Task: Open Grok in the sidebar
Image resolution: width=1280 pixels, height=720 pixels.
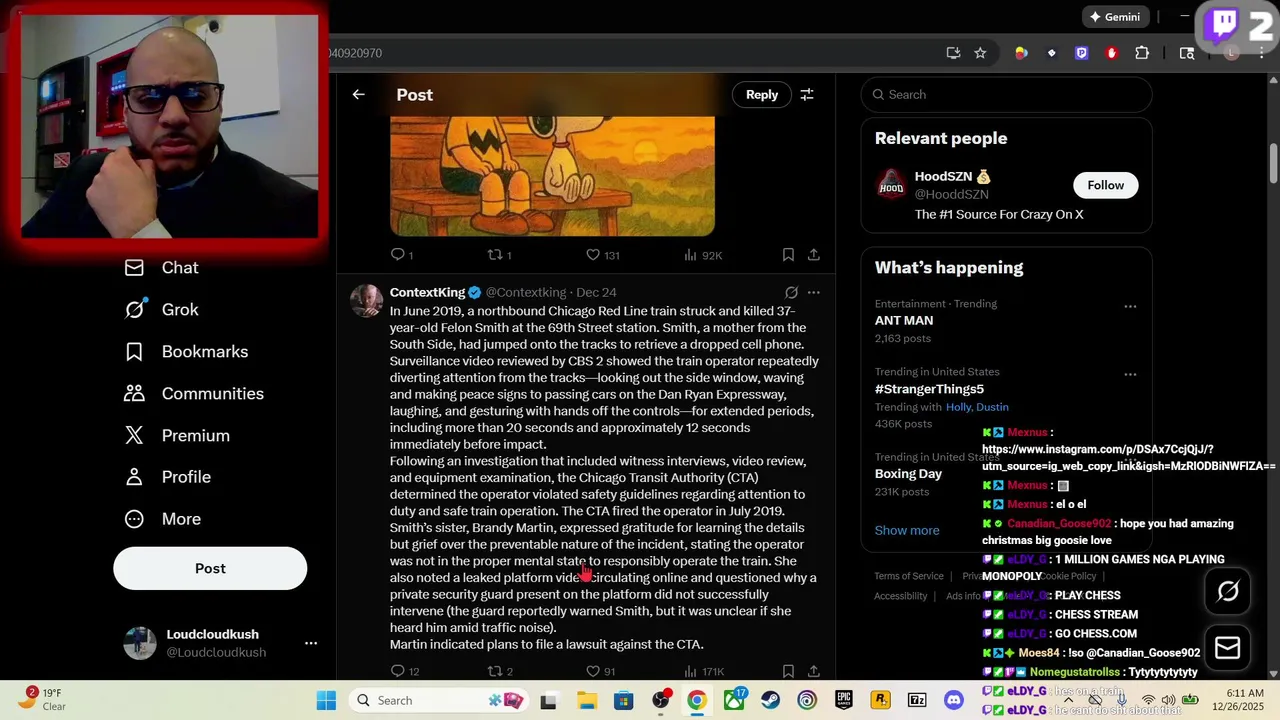Action: [161, 310]
